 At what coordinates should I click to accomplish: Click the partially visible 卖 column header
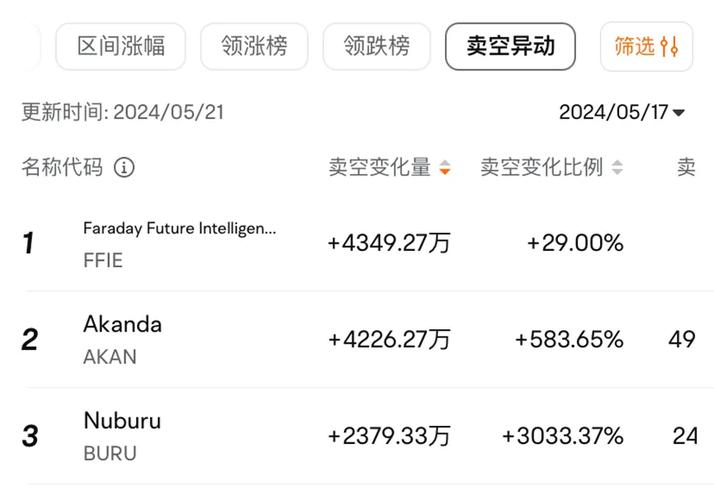point(686,168)
